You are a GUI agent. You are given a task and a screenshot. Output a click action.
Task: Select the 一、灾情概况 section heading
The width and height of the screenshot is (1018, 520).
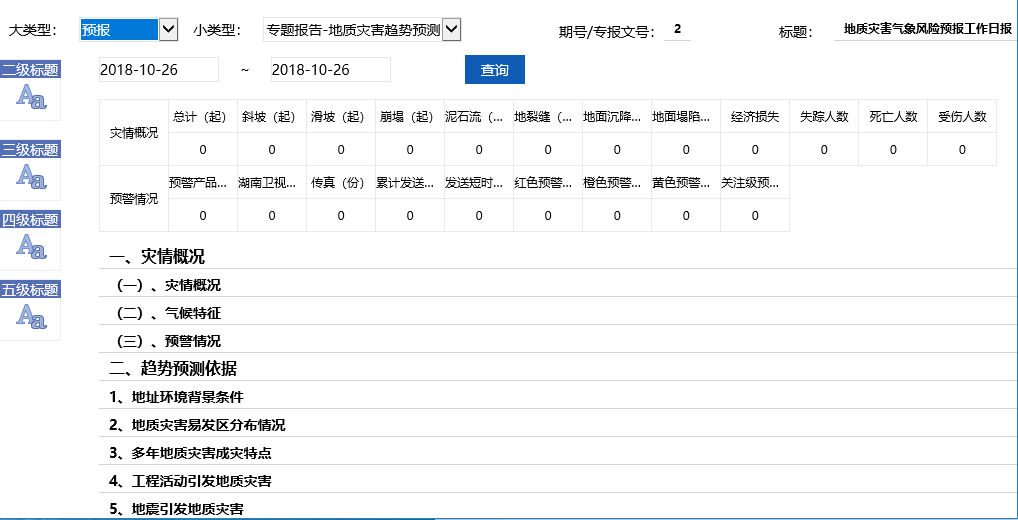[x=157, y=257]
